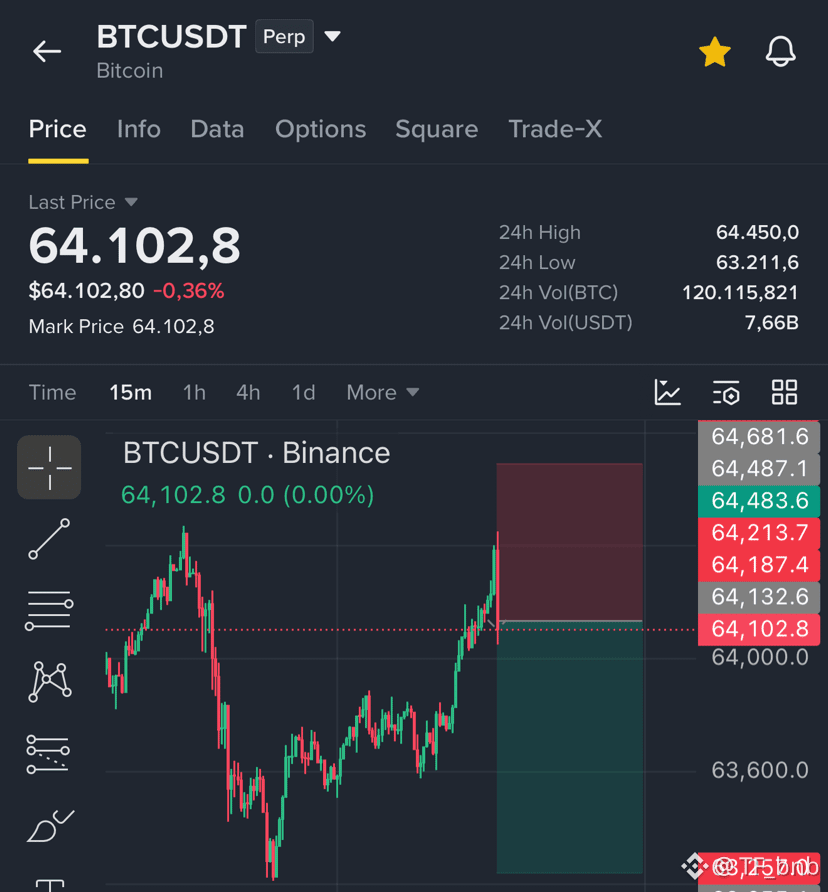Screen dimensions: 828x892
Task: Toggle the favorite star for BTCUSDT
Action: (715, 52)
